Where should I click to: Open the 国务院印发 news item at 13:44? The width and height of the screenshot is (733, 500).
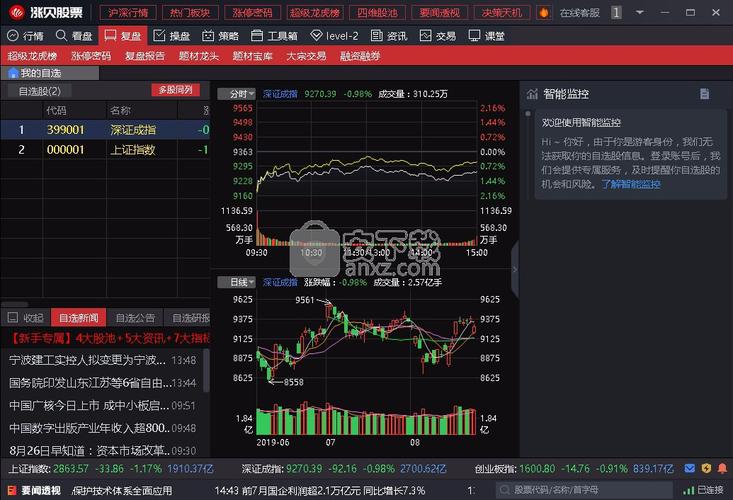pyautogui.click(x=103, y=383)
